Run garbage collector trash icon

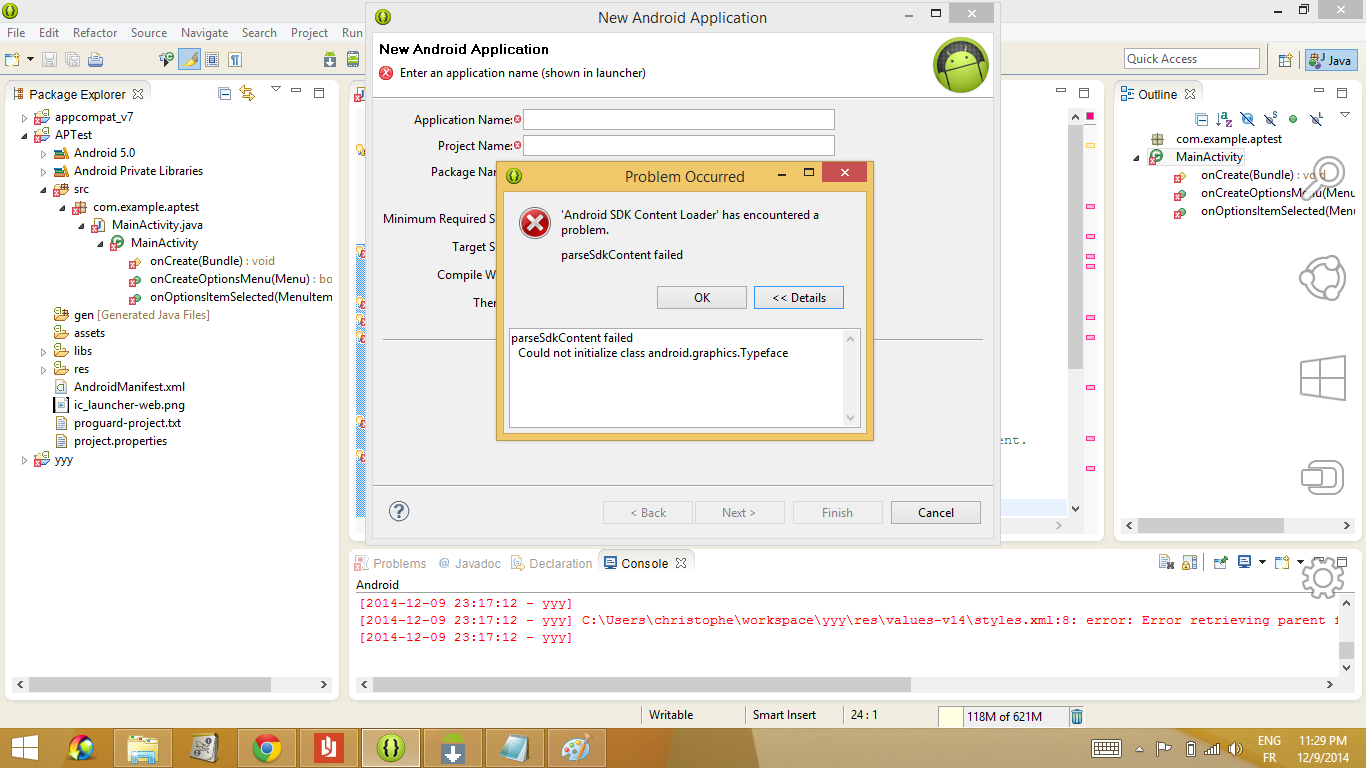[1077, 716]
